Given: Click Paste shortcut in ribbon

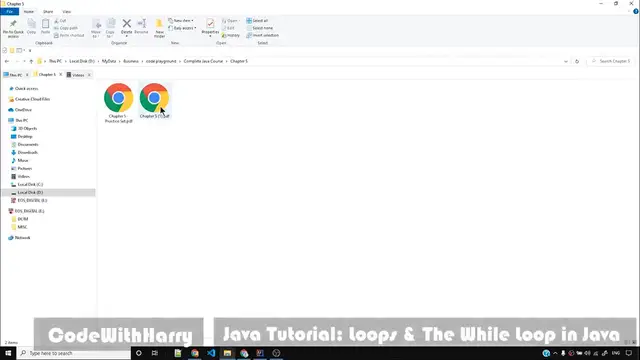Looking at the screenshot, I should 69,36.
